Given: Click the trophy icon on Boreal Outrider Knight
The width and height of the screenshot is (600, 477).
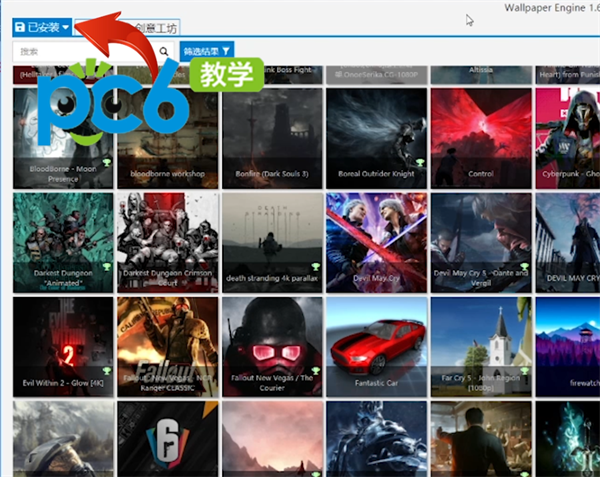Looking at the screenshot, I should (x=420, y=163).
